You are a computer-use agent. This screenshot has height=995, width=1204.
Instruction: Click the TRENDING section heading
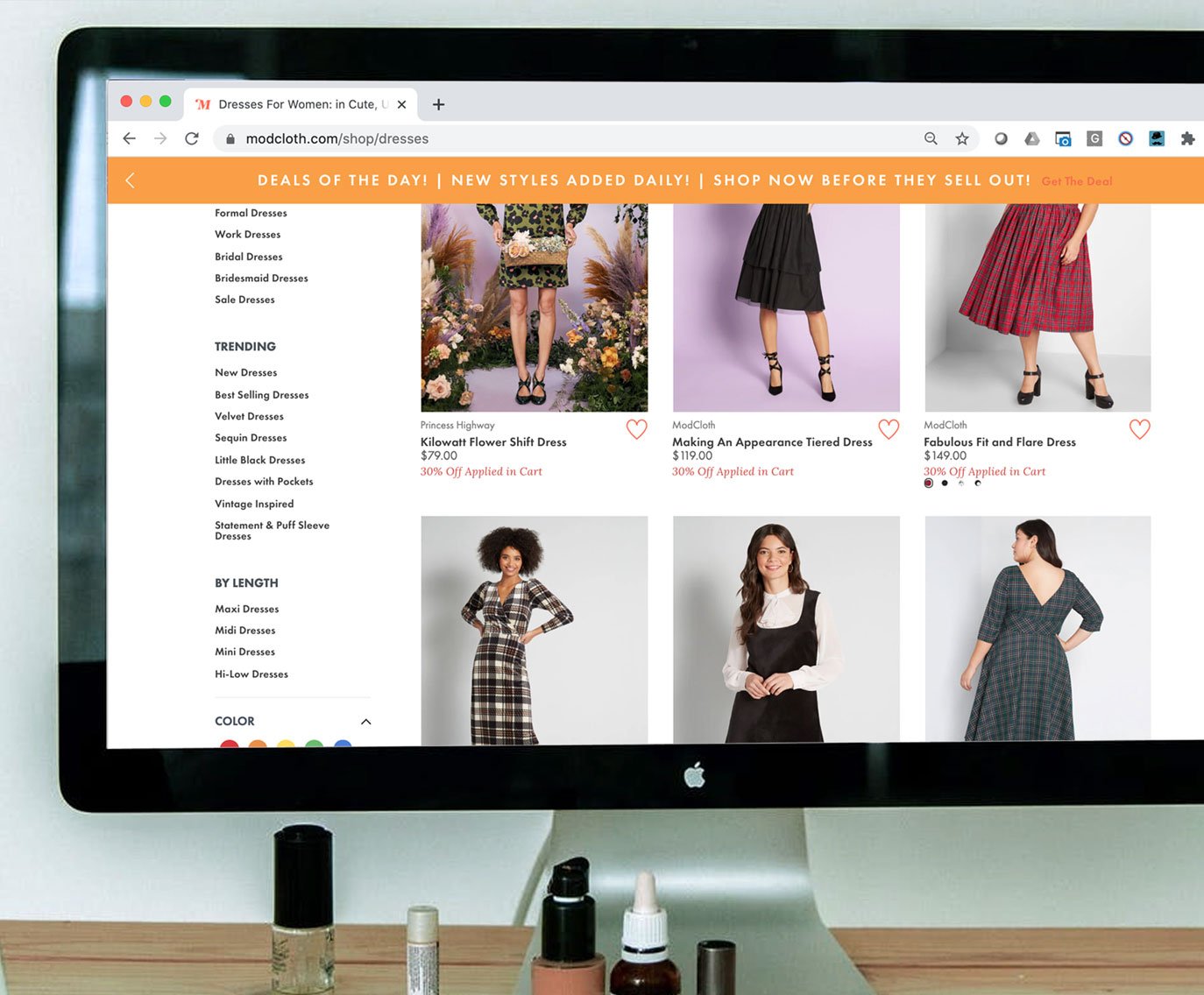245,347
